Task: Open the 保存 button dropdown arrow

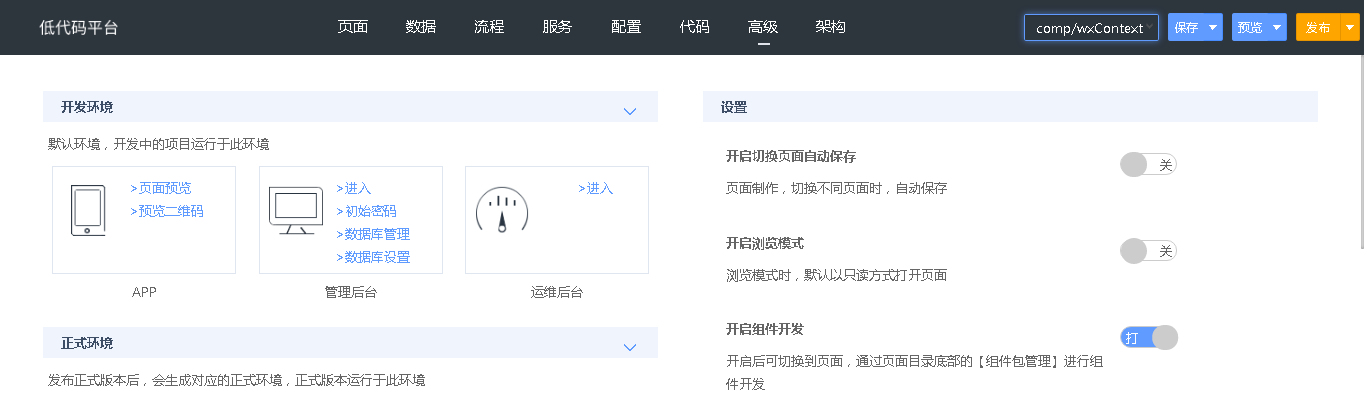Action: [1213, 27]
